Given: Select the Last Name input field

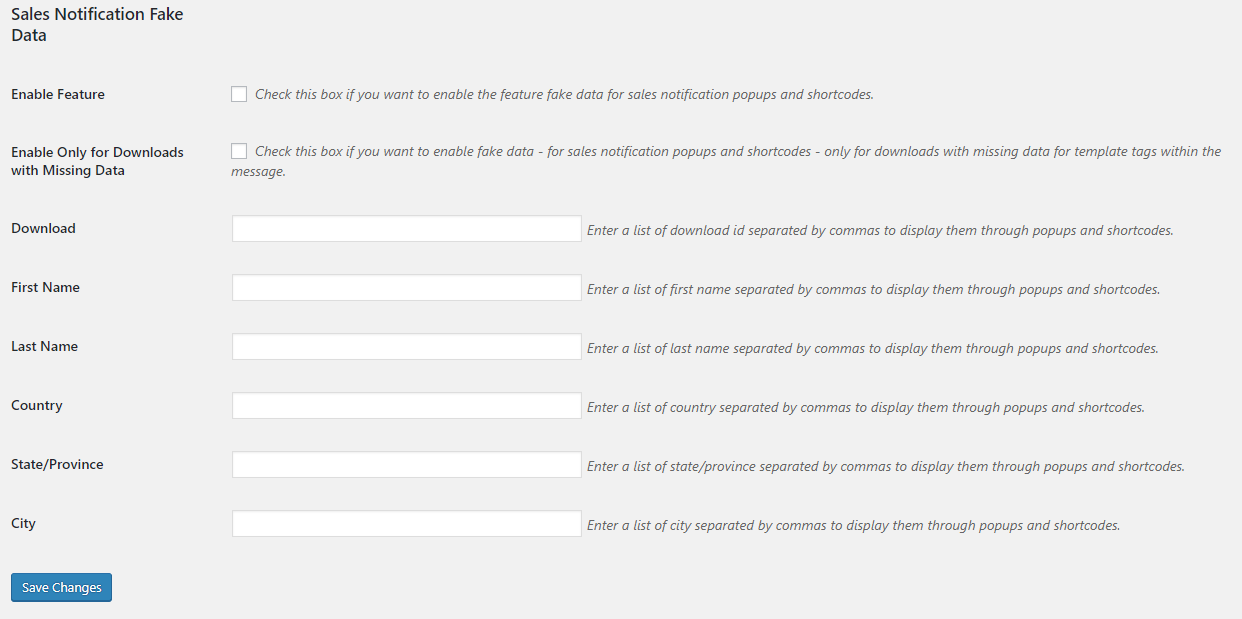Looking at the screenshot, I should 407,346.
